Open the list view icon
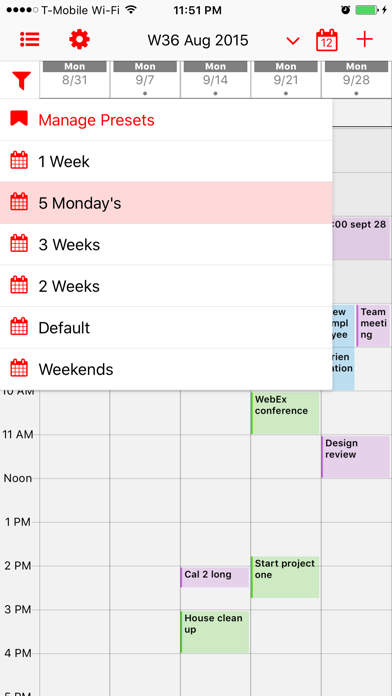392x696 pixels. pyautogui.click(x=30, y=40)
